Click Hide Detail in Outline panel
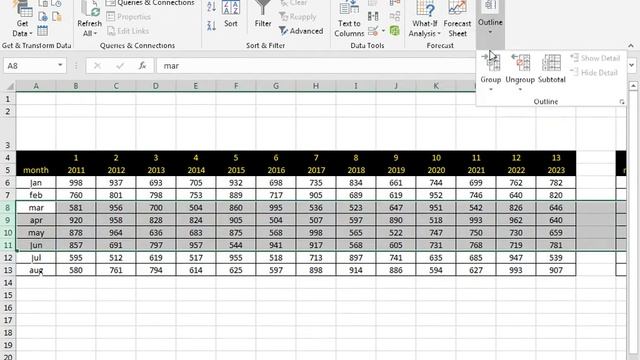Viewport: 640px width, 360px height. pyautogui.click(x=594, y=73)
